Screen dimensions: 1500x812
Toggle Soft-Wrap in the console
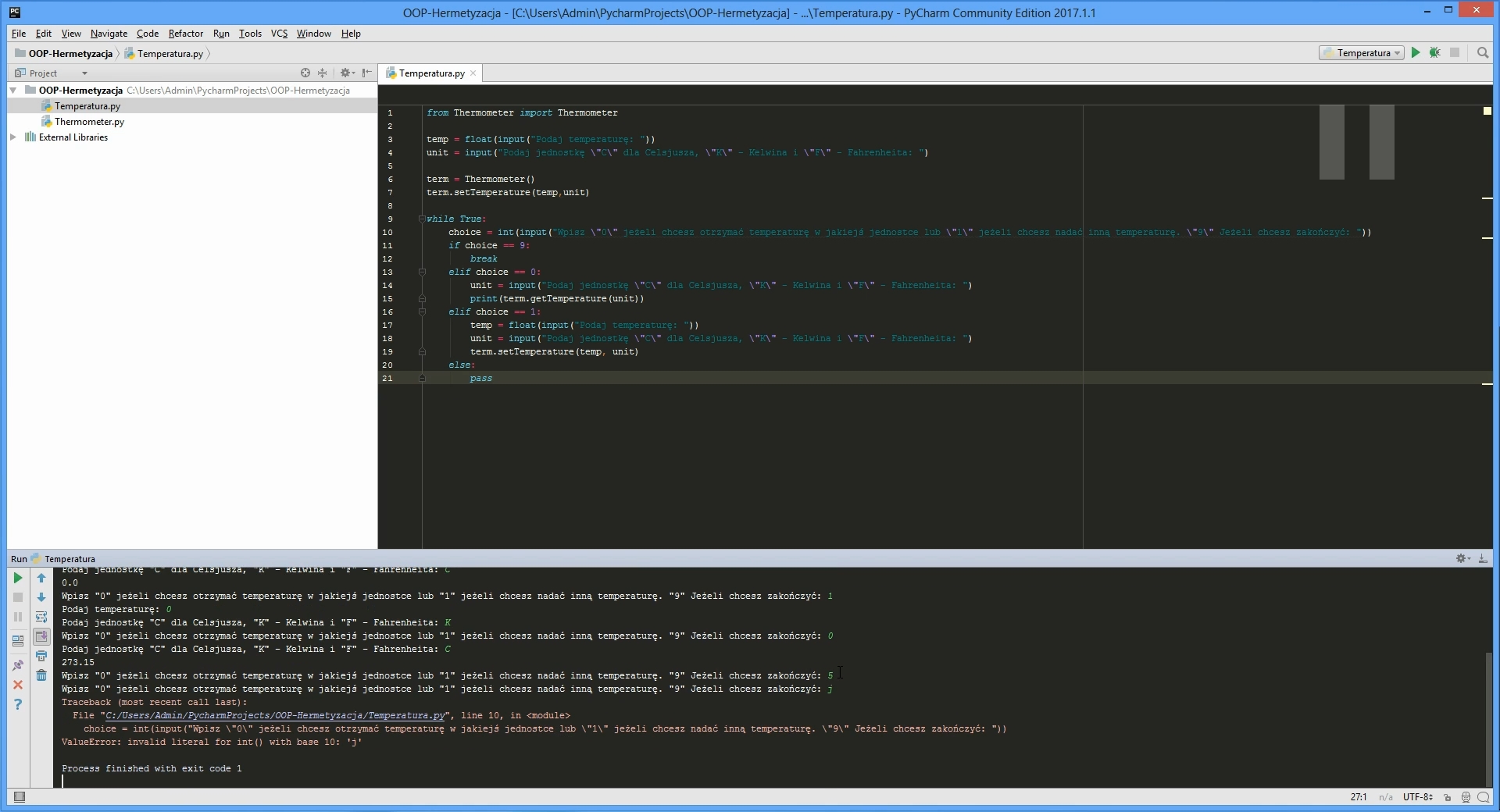pos(41,617)
